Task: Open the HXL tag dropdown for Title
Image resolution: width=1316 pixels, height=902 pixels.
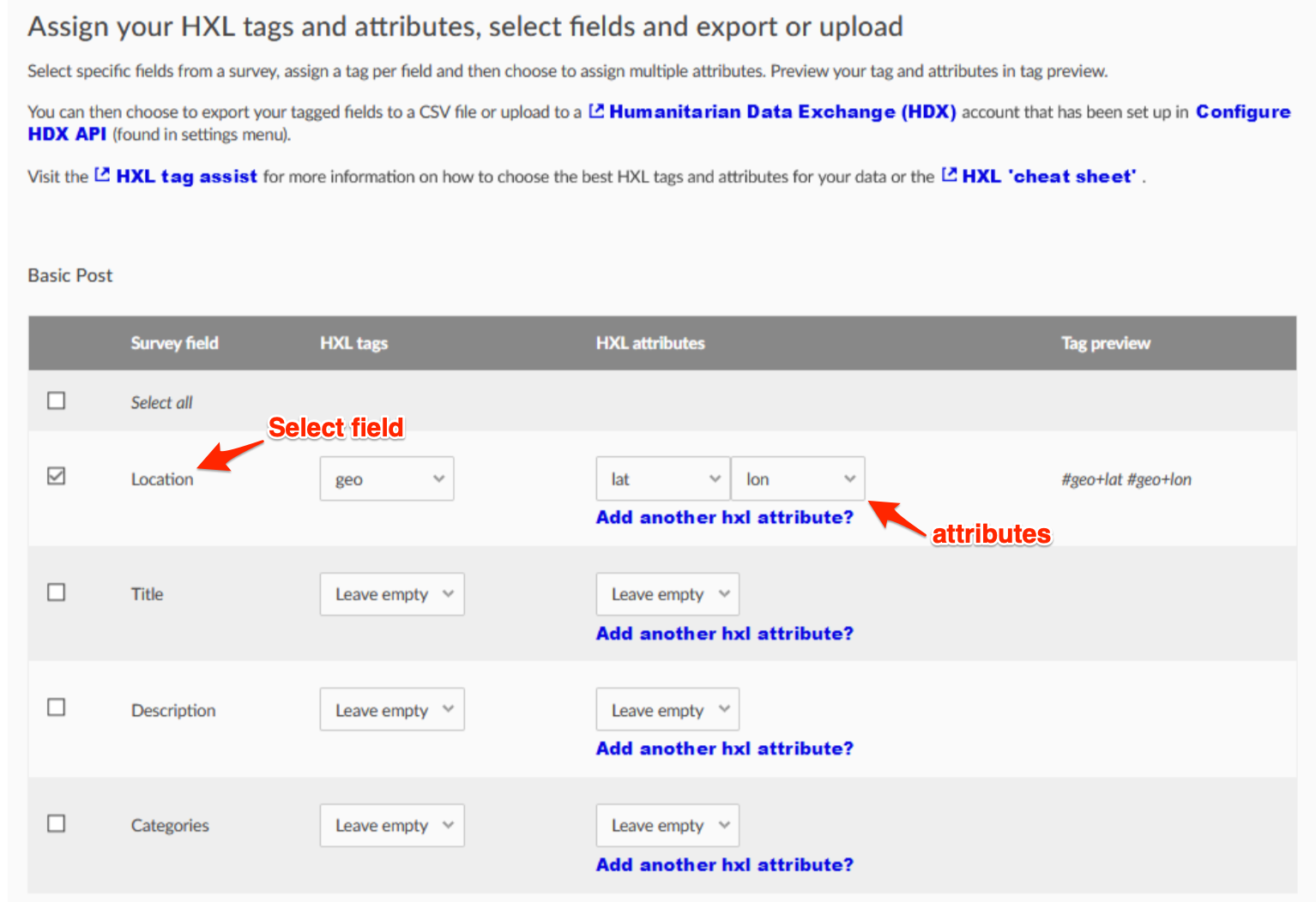Action: pyautogui.click(x=392, y=593)
